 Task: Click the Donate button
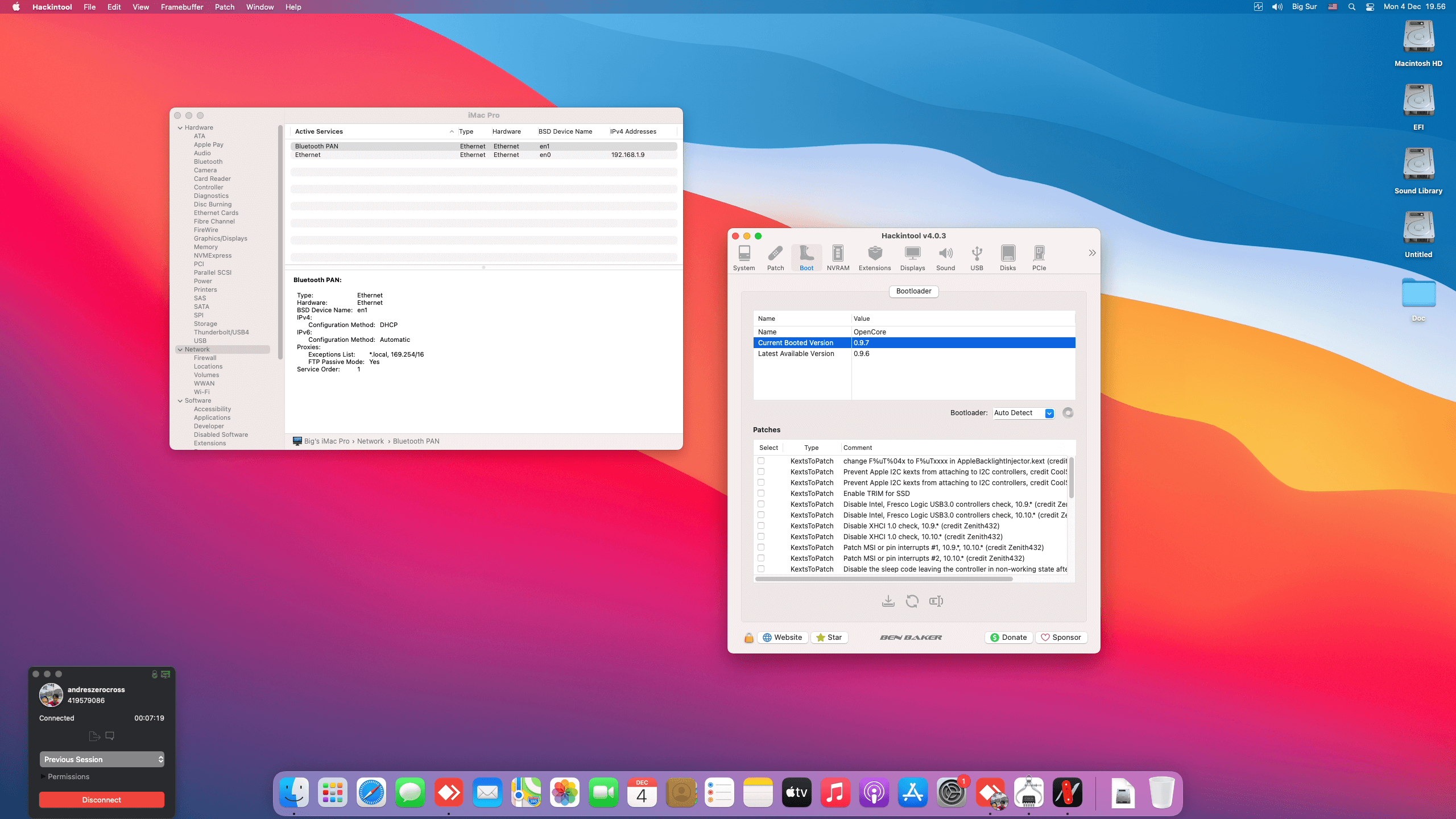(1008, 638)
